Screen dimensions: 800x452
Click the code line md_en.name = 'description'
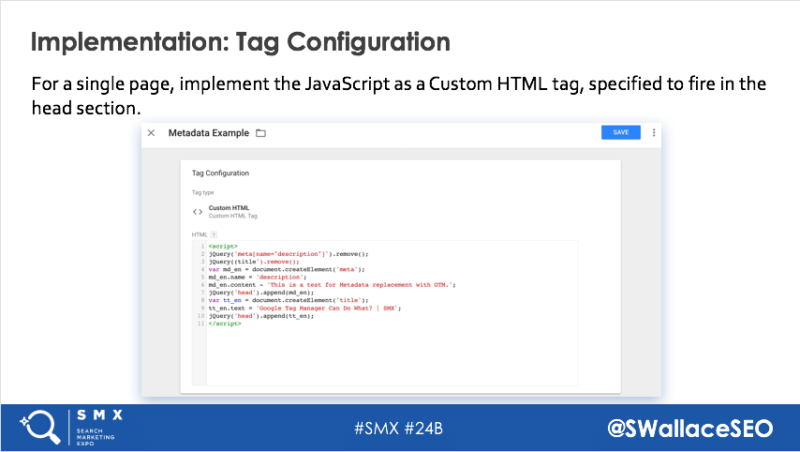258,277
